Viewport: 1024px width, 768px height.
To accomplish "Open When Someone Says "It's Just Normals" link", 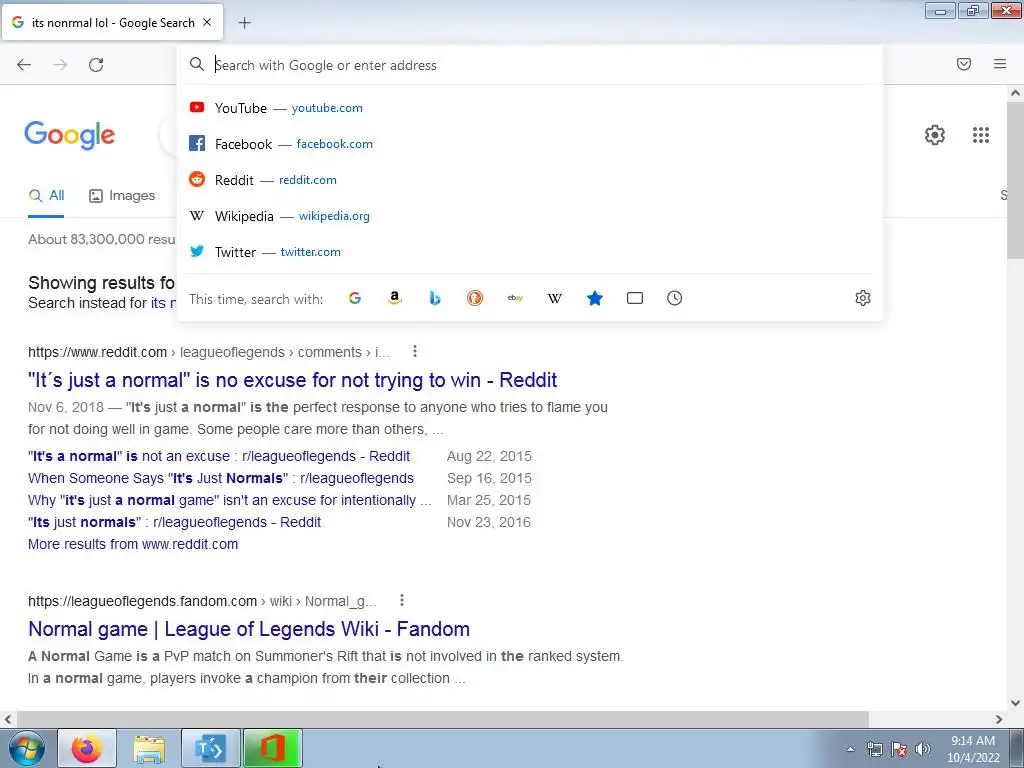I will click(221, 478).
